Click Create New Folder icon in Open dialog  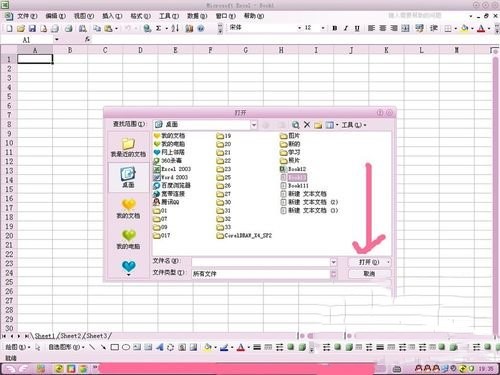click(318, 125)
